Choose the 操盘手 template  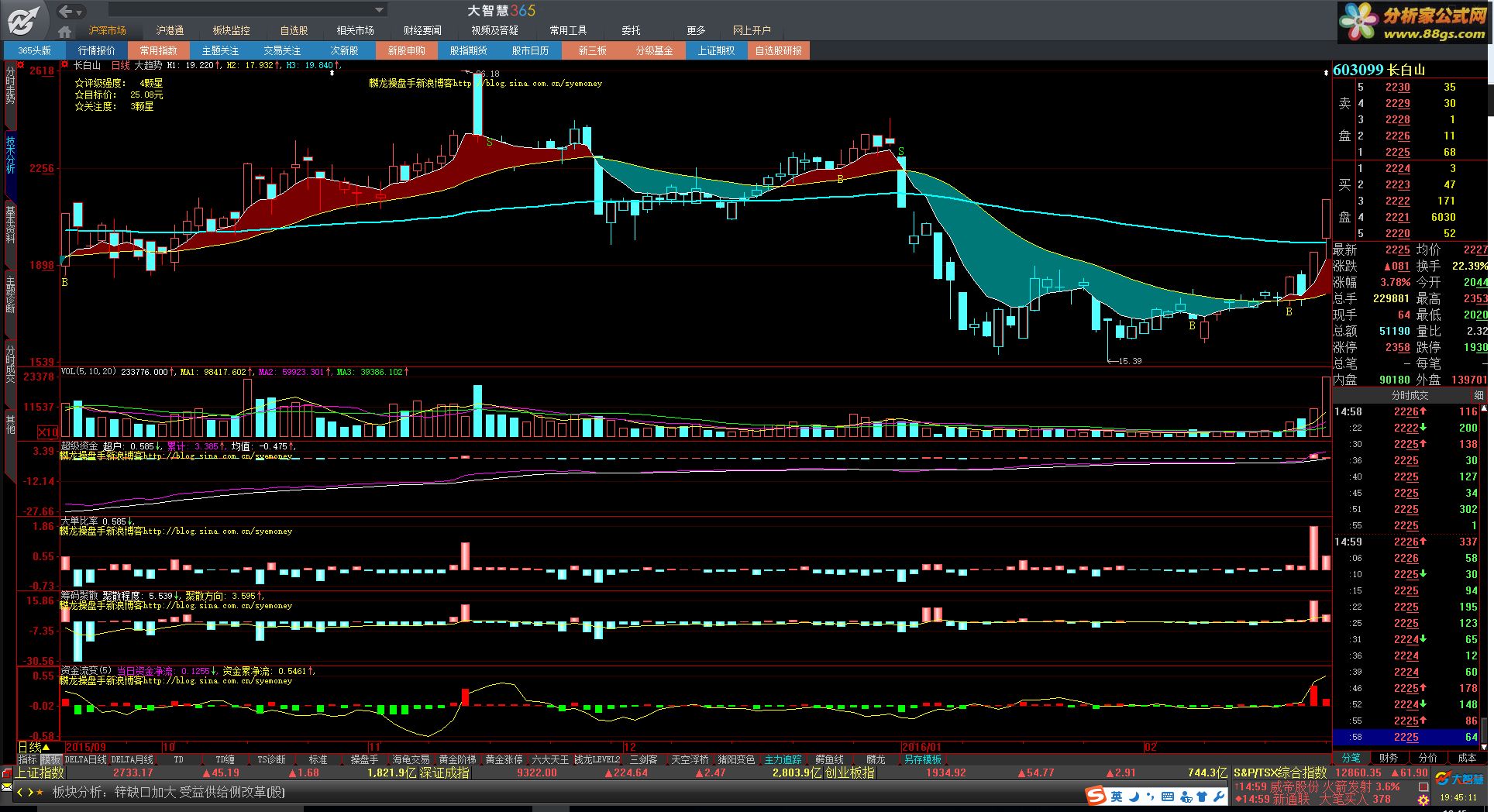pos(364,759)
